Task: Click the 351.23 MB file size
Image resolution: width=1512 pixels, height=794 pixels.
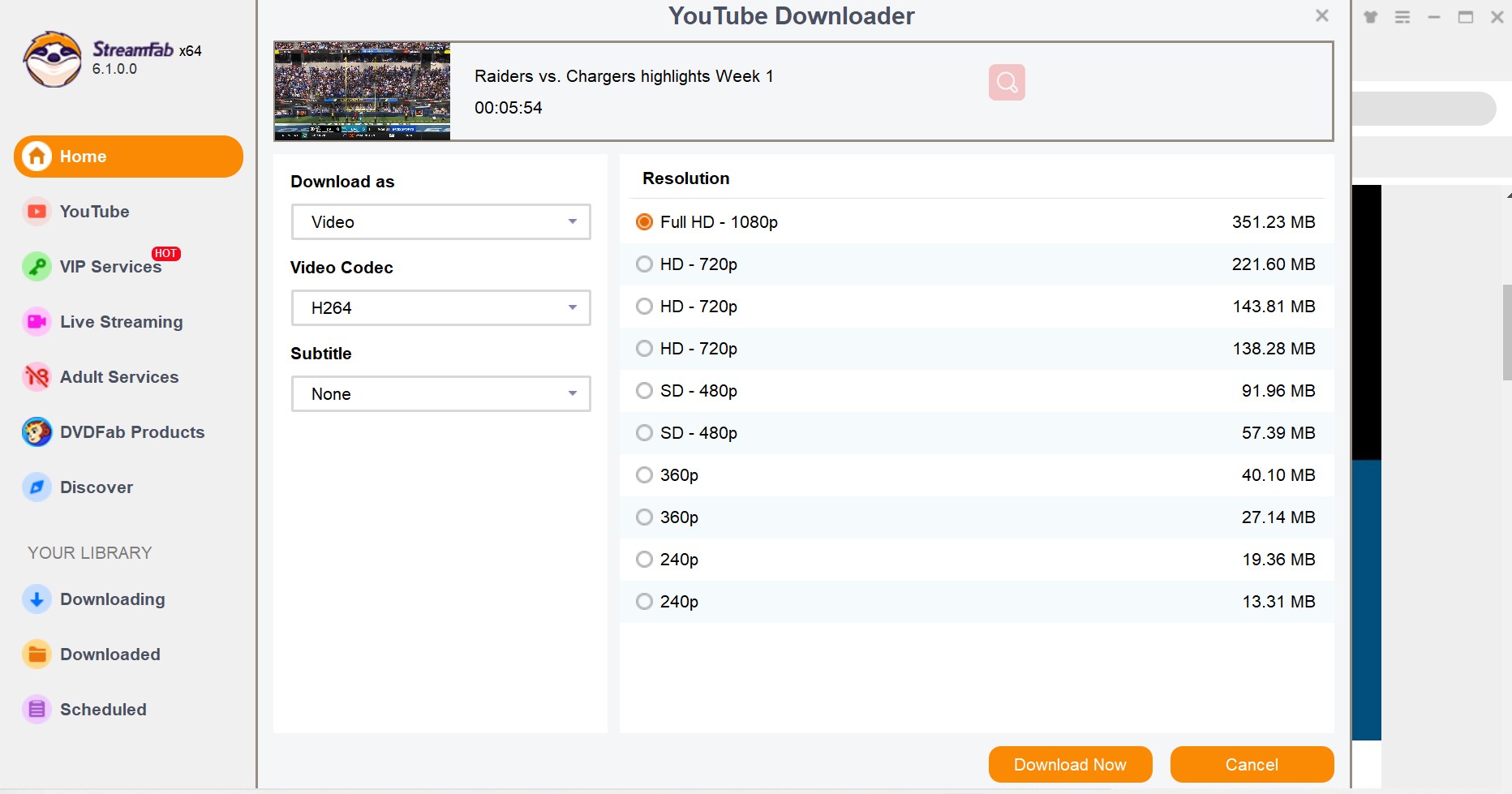Action: coord(1274,222)
